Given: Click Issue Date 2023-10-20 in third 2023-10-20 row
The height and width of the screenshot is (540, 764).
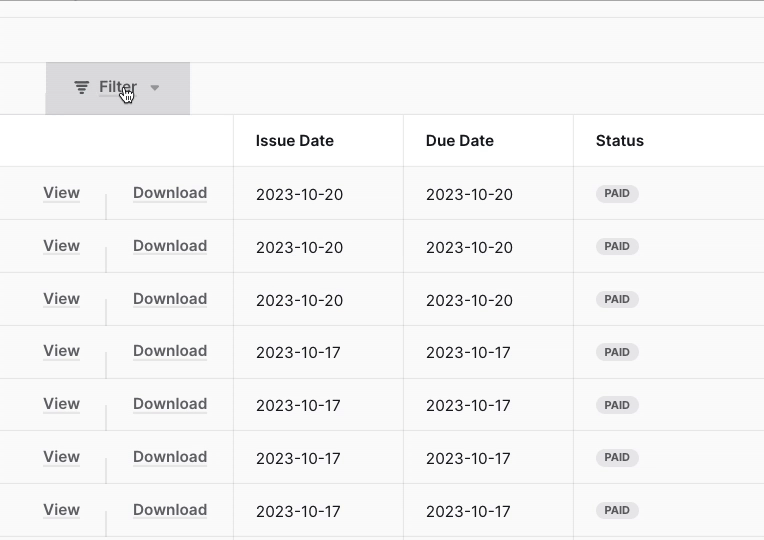Looking at the screenshot, I should coord(300,300).
